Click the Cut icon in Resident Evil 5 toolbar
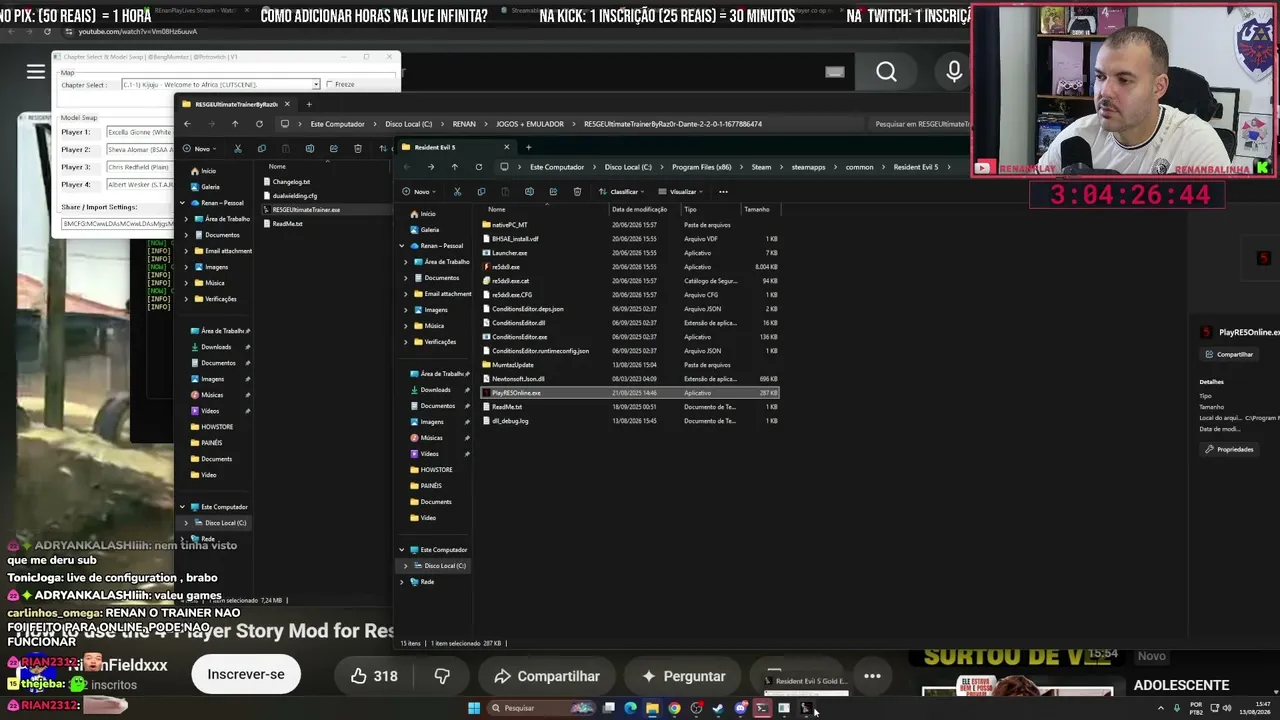This screenshot has width=1280, height=720. pos(457,192)
